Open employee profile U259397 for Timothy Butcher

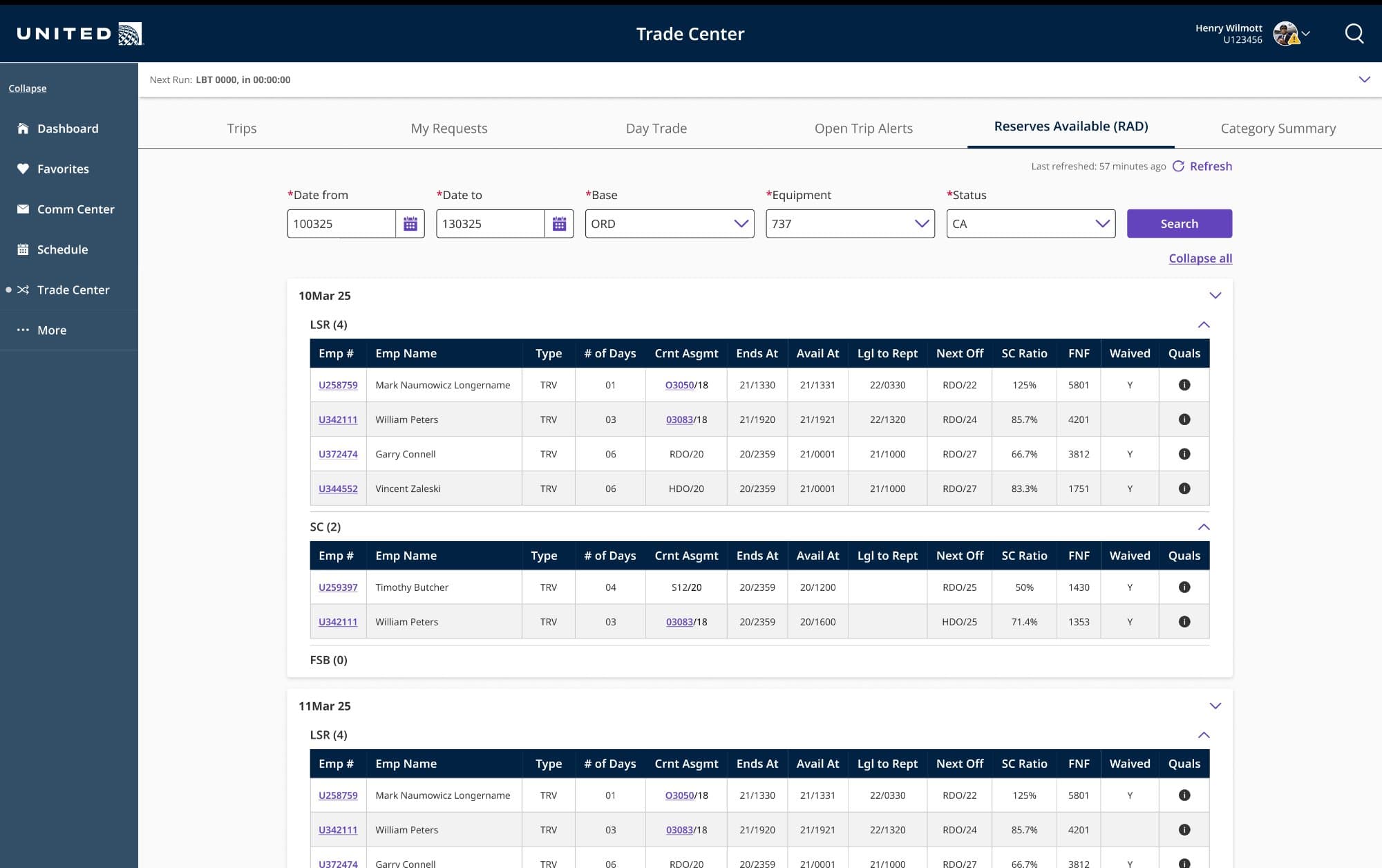click(x=338, y=587)
